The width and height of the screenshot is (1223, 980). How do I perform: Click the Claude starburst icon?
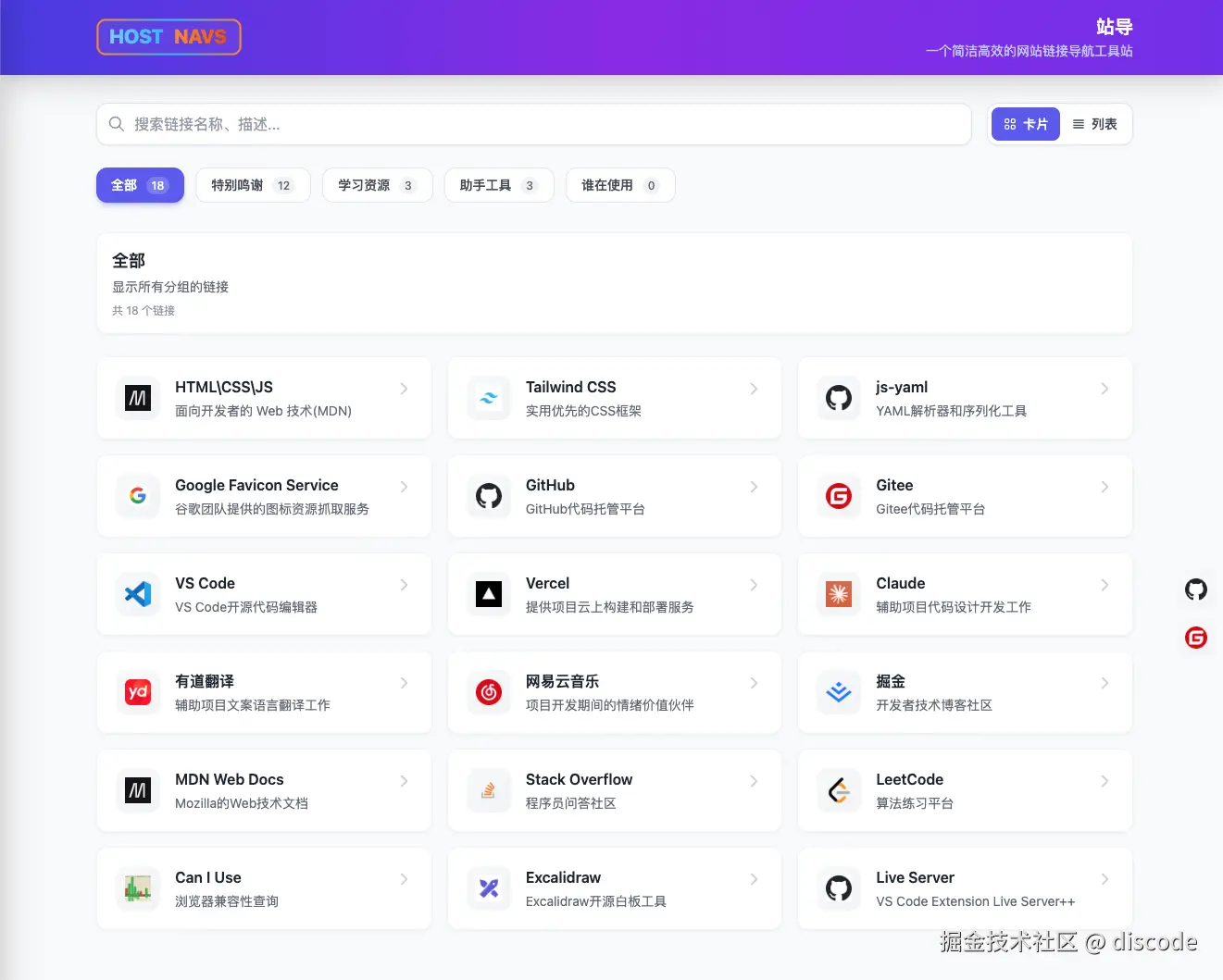[839, 594]
